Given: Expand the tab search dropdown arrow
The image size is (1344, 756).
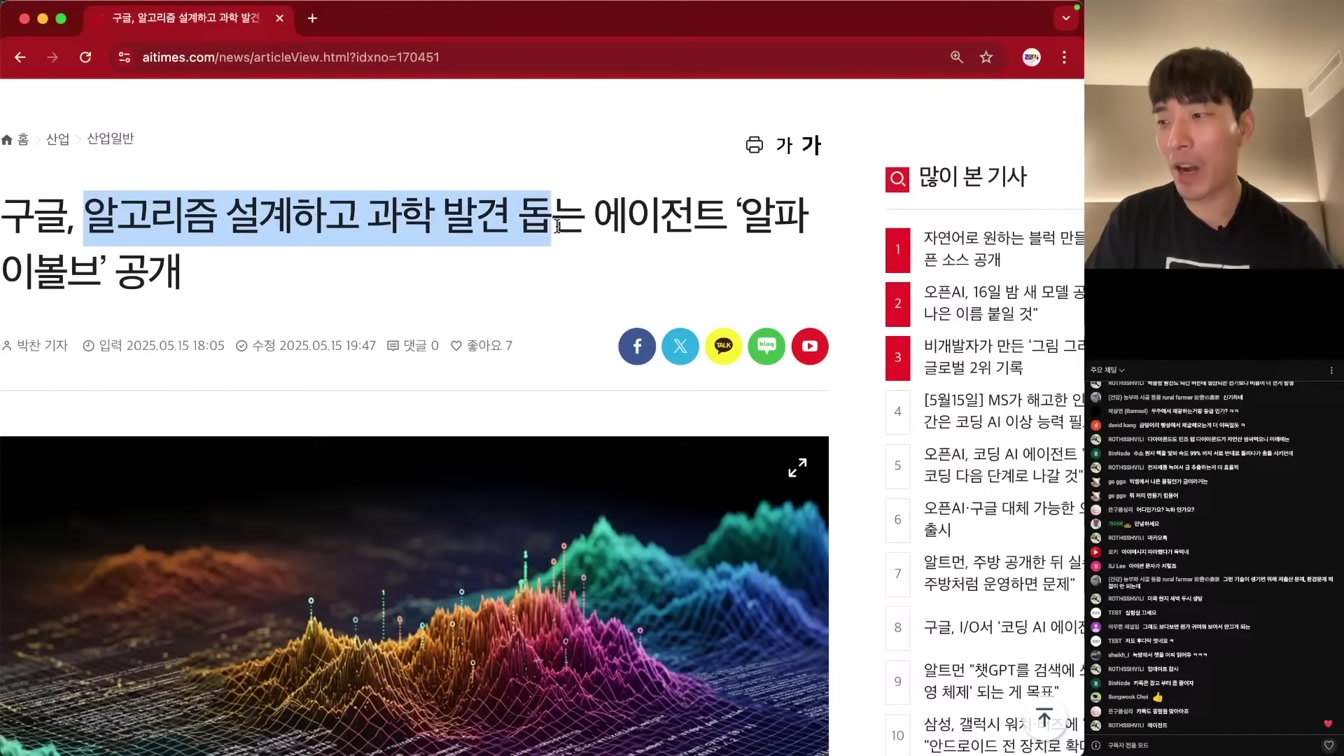Looking at the screenshot, I should 1066,18.
